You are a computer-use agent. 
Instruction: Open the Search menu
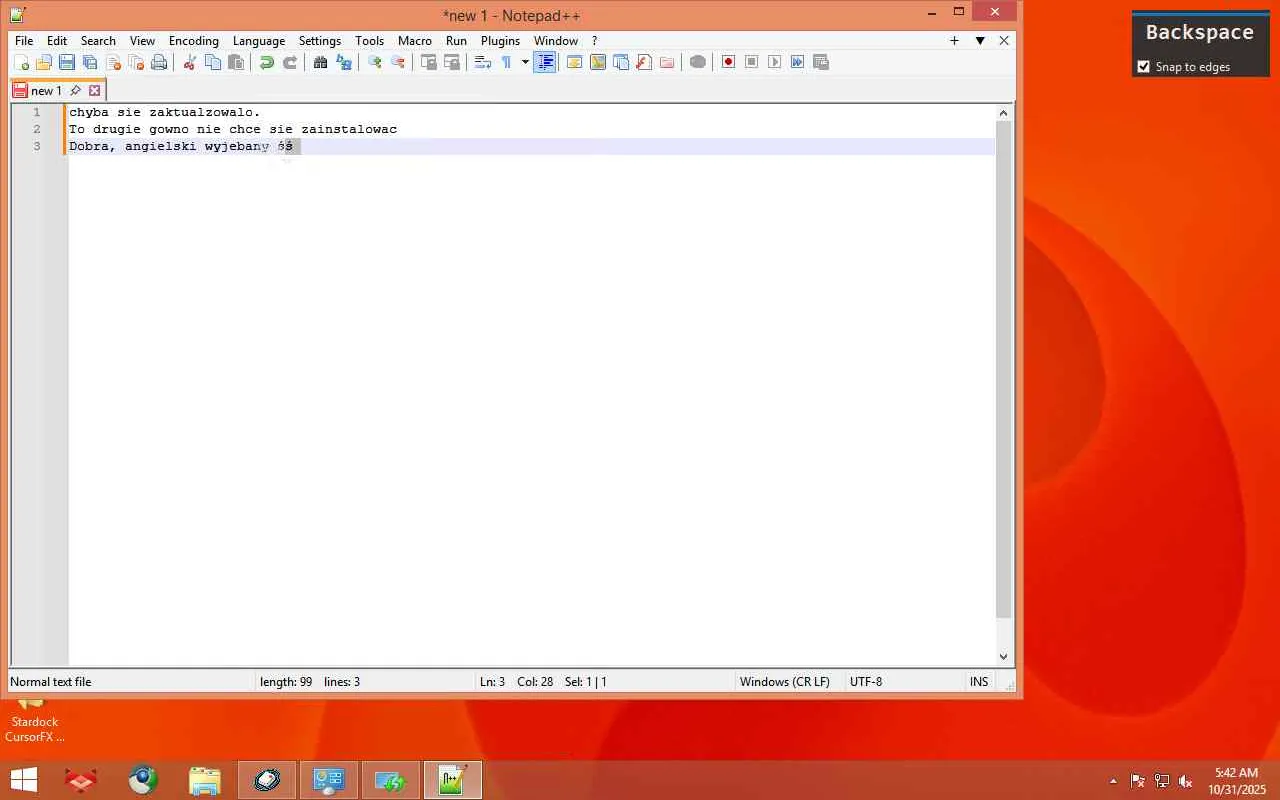(98, 41)
